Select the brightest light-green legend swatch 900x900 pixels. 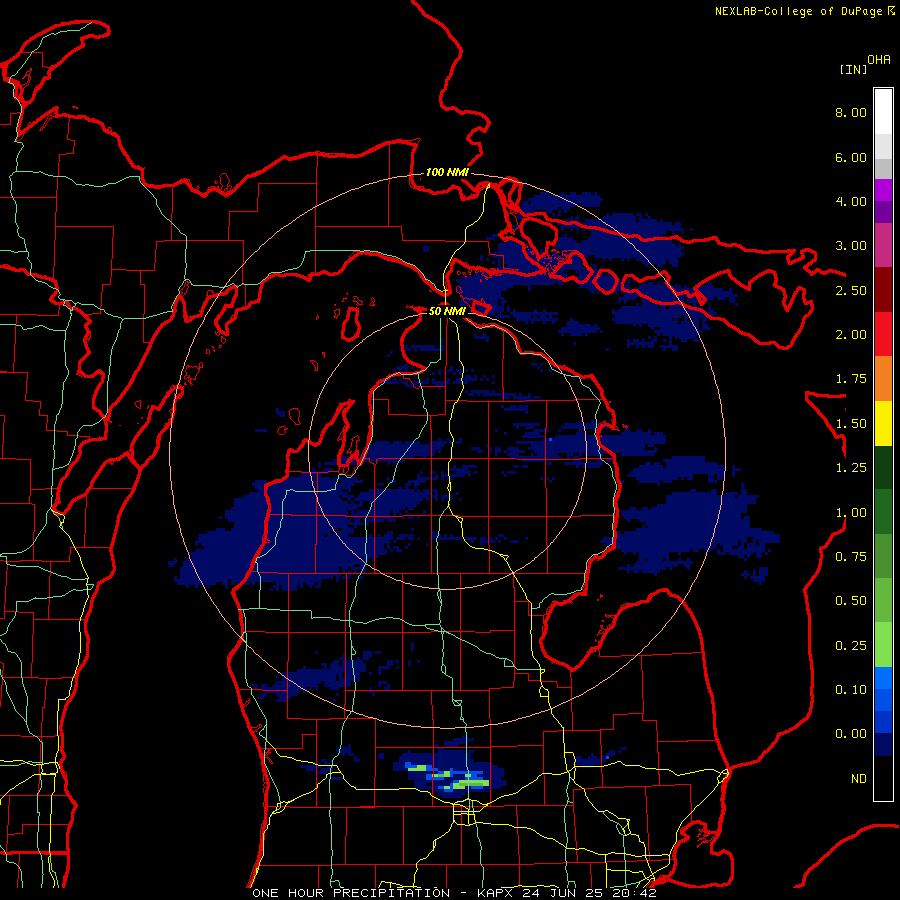[x=883, y=645]
